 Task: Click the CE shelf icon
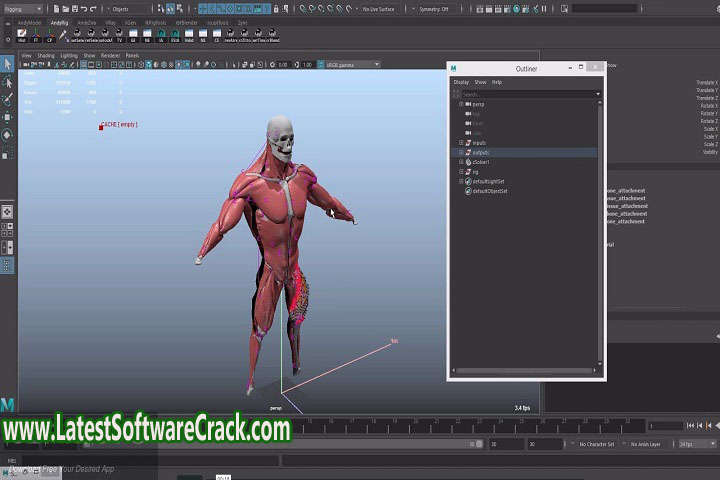click(x=217, y=35)
